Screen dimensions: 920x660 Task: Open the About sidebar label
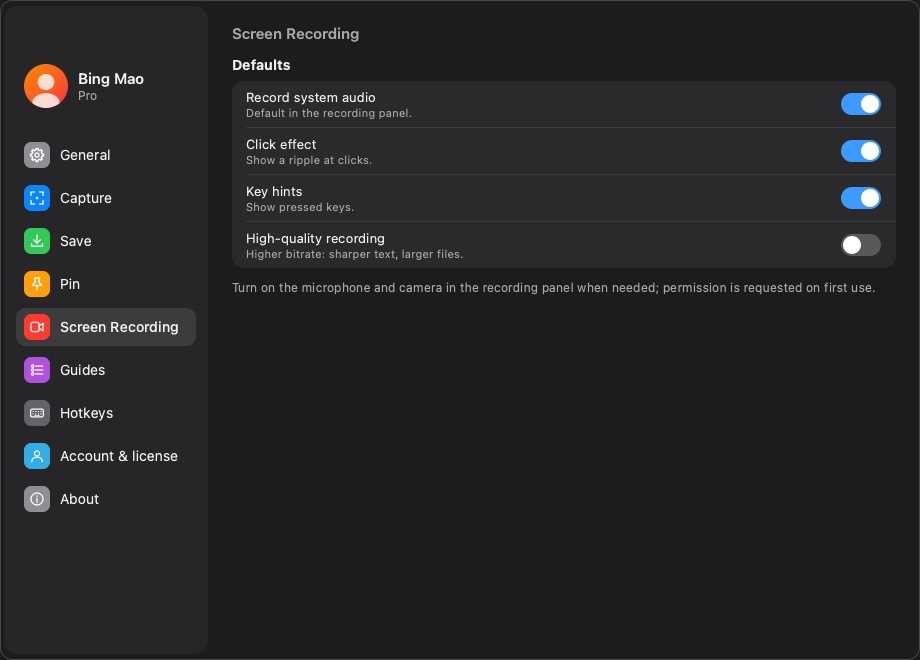pyautogui.click(x=79, y=499)
